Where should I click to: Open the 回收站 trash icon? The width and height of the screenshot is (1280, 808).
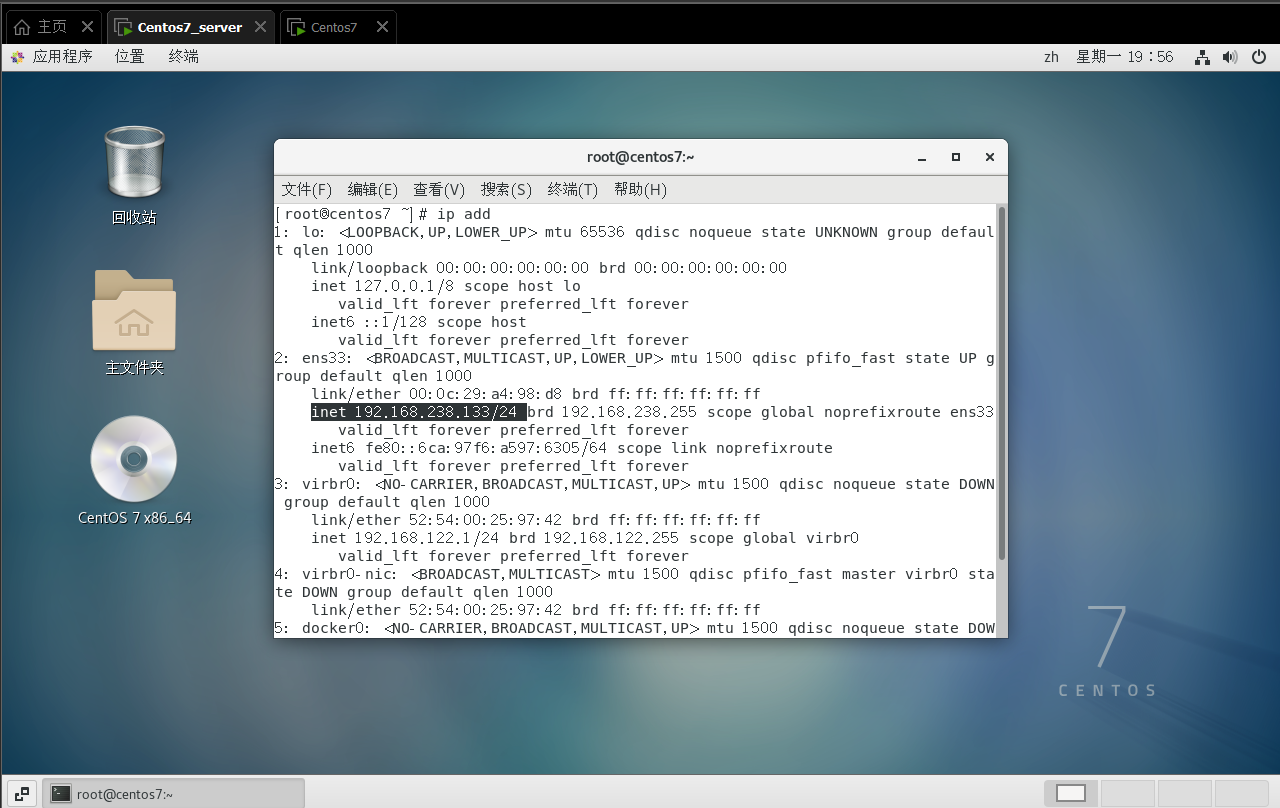pos(134,163)
